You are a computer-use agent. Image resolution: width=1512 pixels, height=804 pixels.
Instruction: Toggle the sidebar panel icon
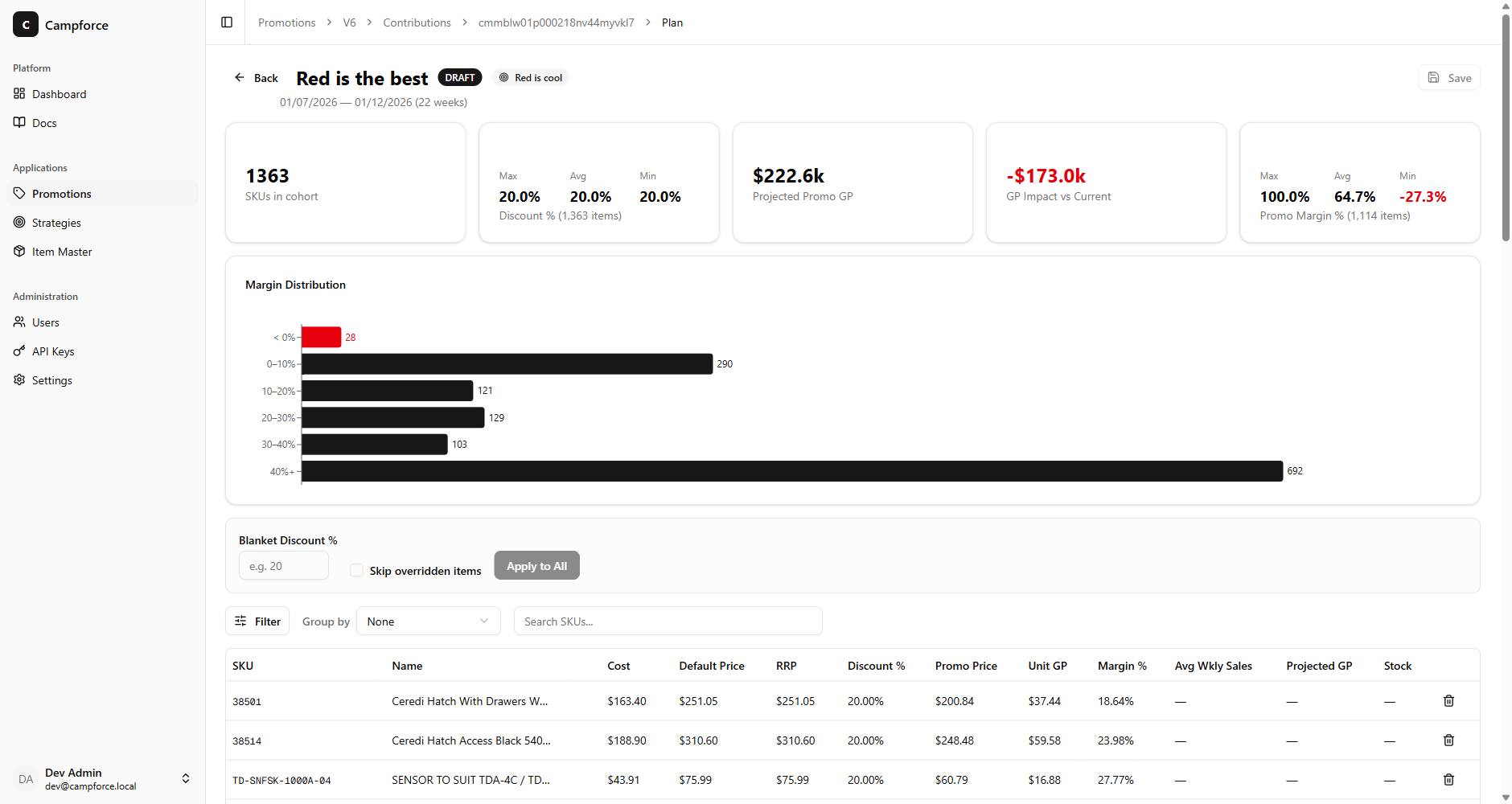227,23
